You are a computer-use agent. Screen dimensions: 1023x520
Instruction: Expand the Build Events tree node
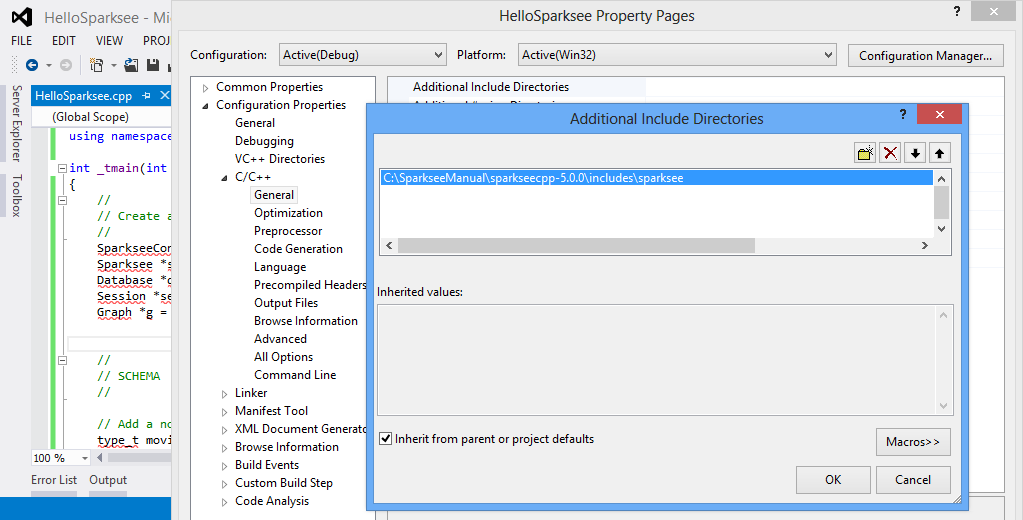224,466
